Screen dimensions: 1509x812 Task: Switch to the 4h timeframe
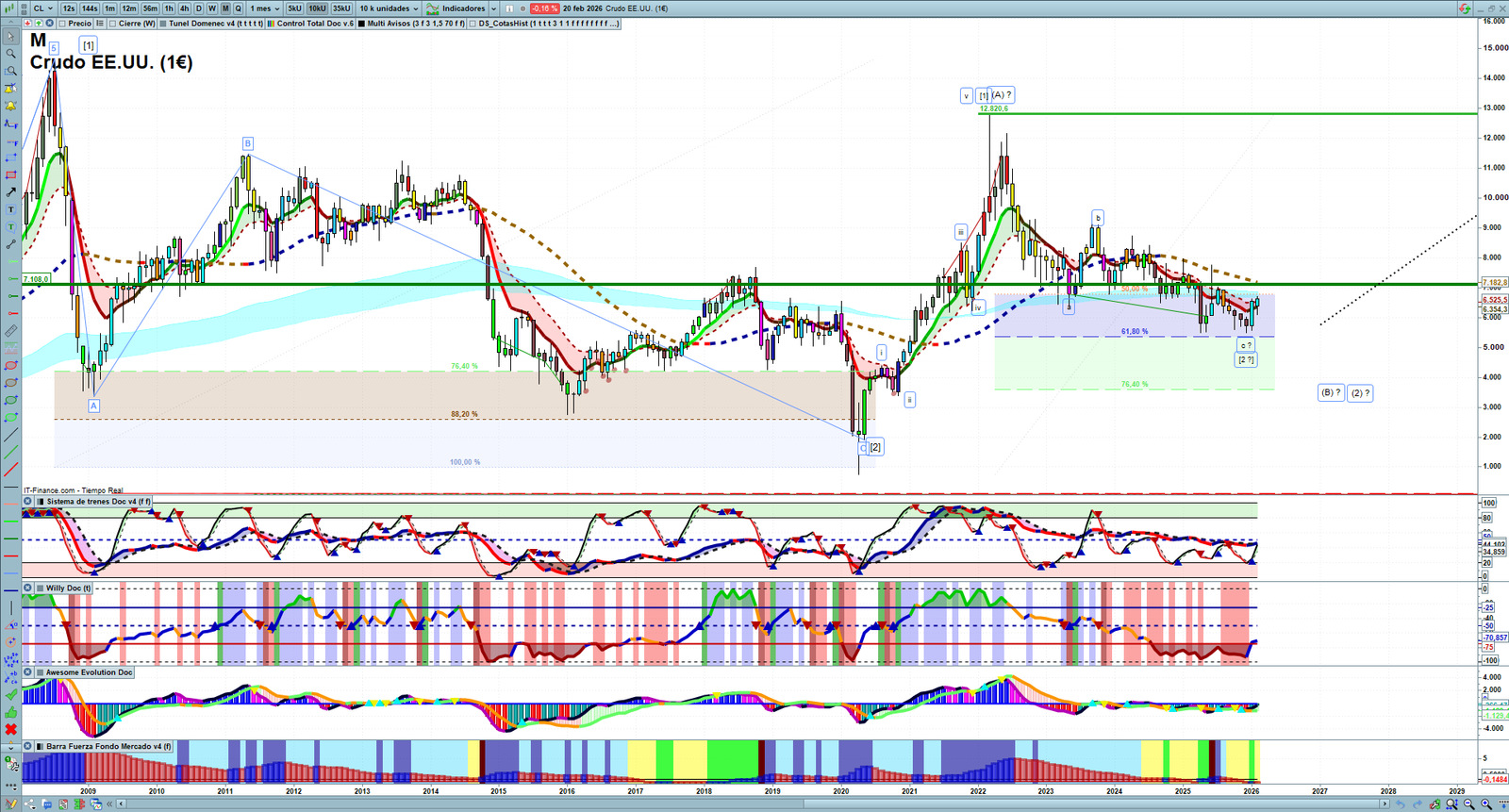pos(185,8)
